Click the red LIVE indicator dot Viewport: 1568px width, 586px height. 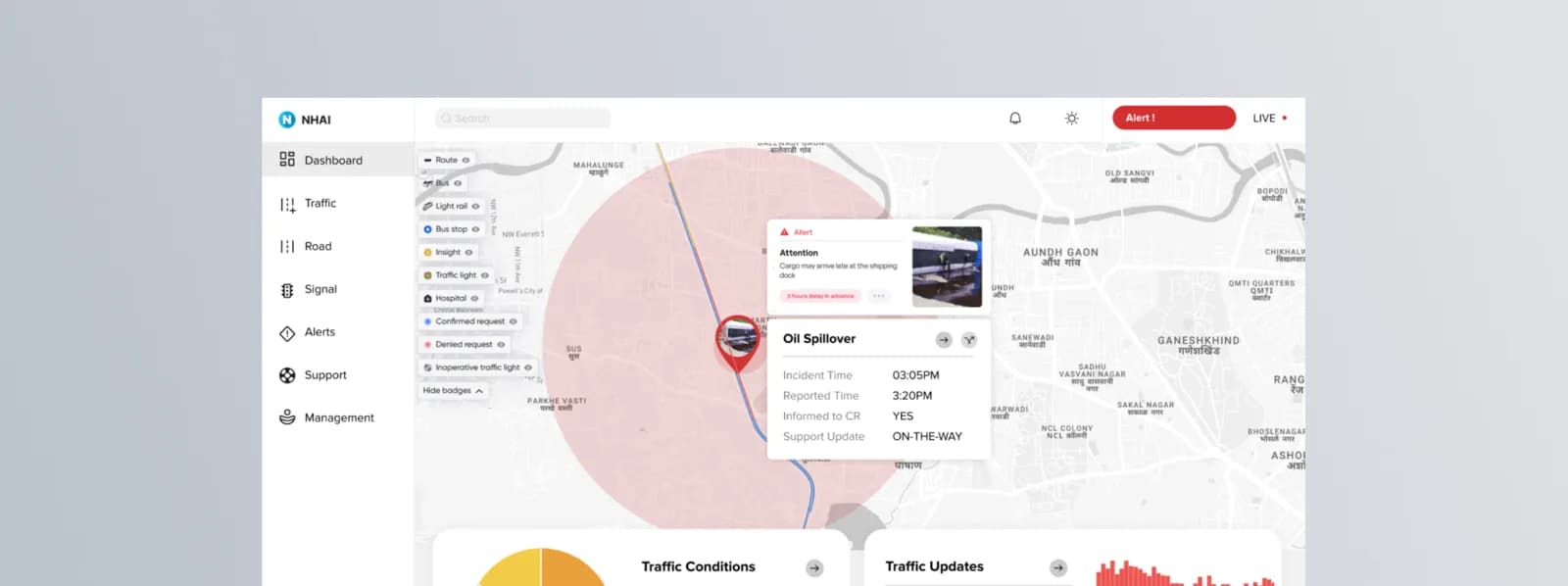[x=1285, y=118]
